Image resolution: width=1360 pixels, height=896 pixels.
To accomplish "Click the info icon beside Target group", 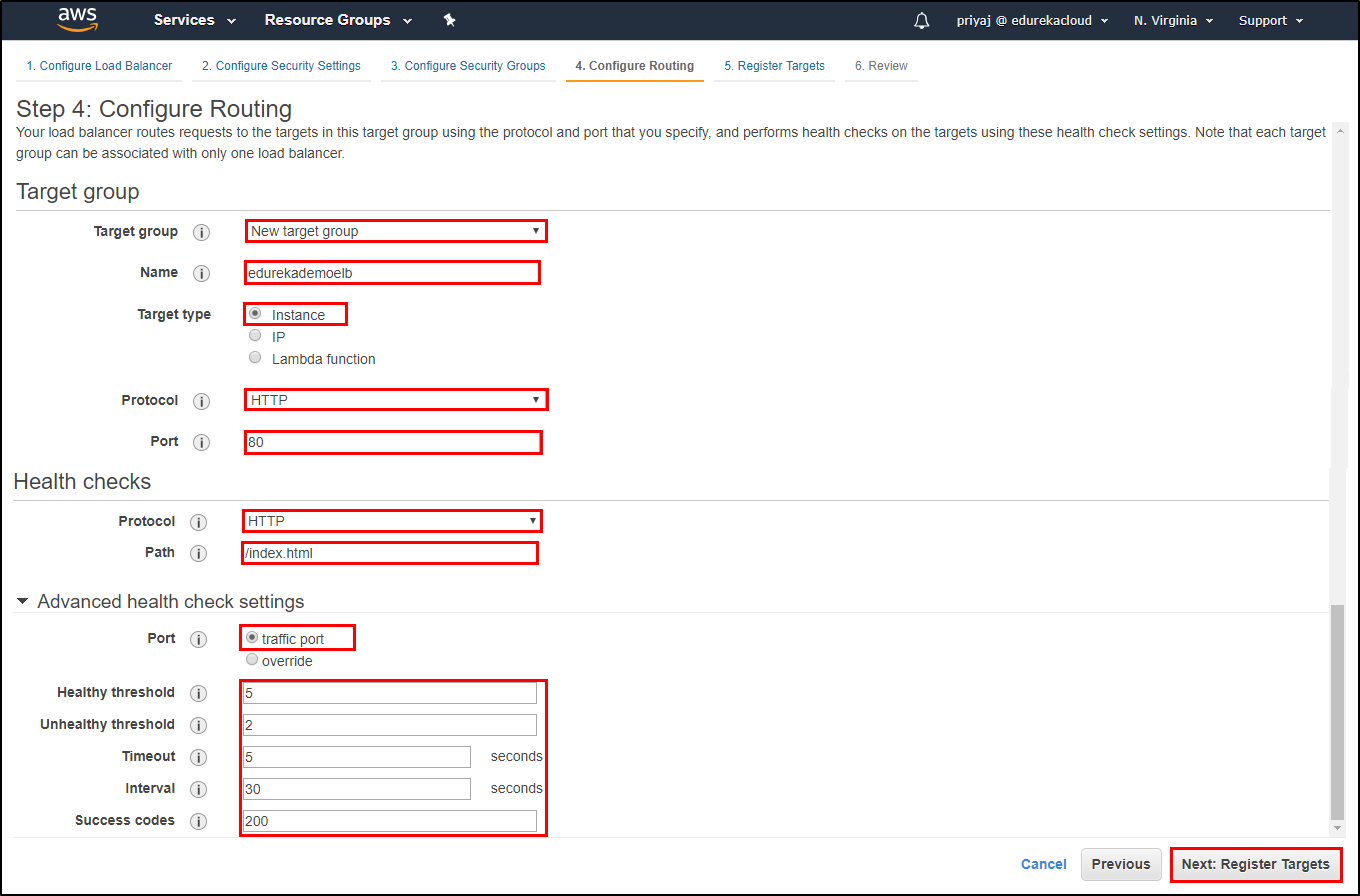I will 201,232.
